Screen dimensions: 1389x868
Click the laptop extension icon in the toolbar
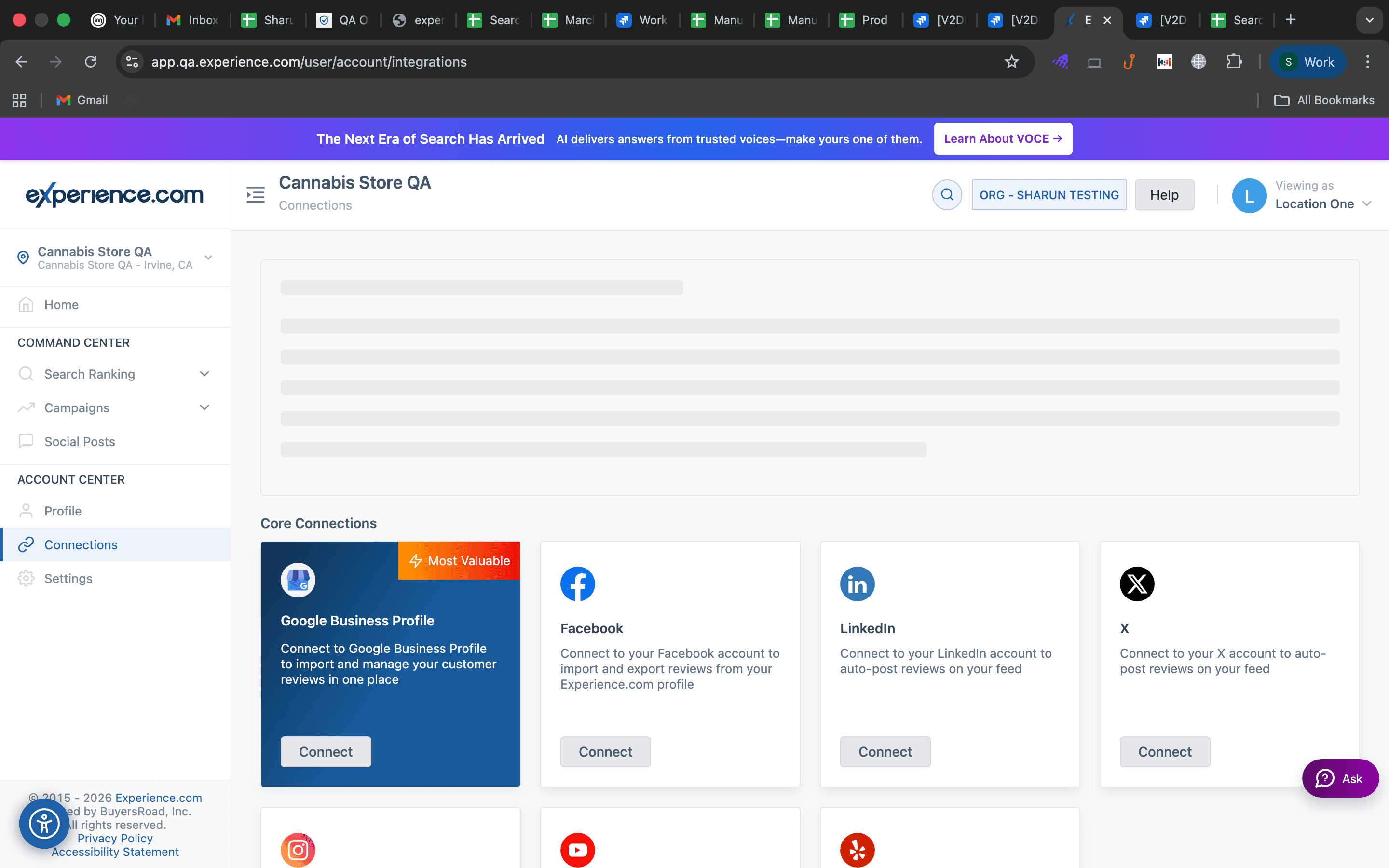(x=1094, y=63)
